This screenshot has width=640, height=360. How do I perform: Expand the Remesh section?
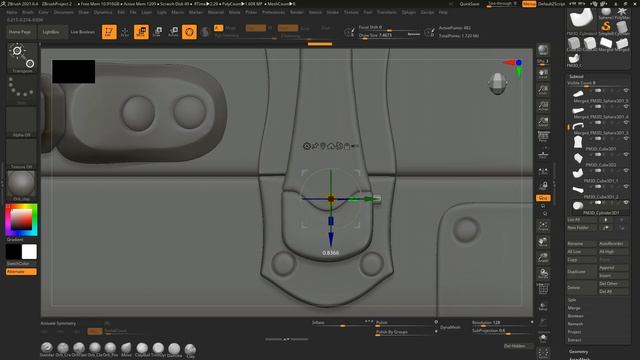(576, 324)
